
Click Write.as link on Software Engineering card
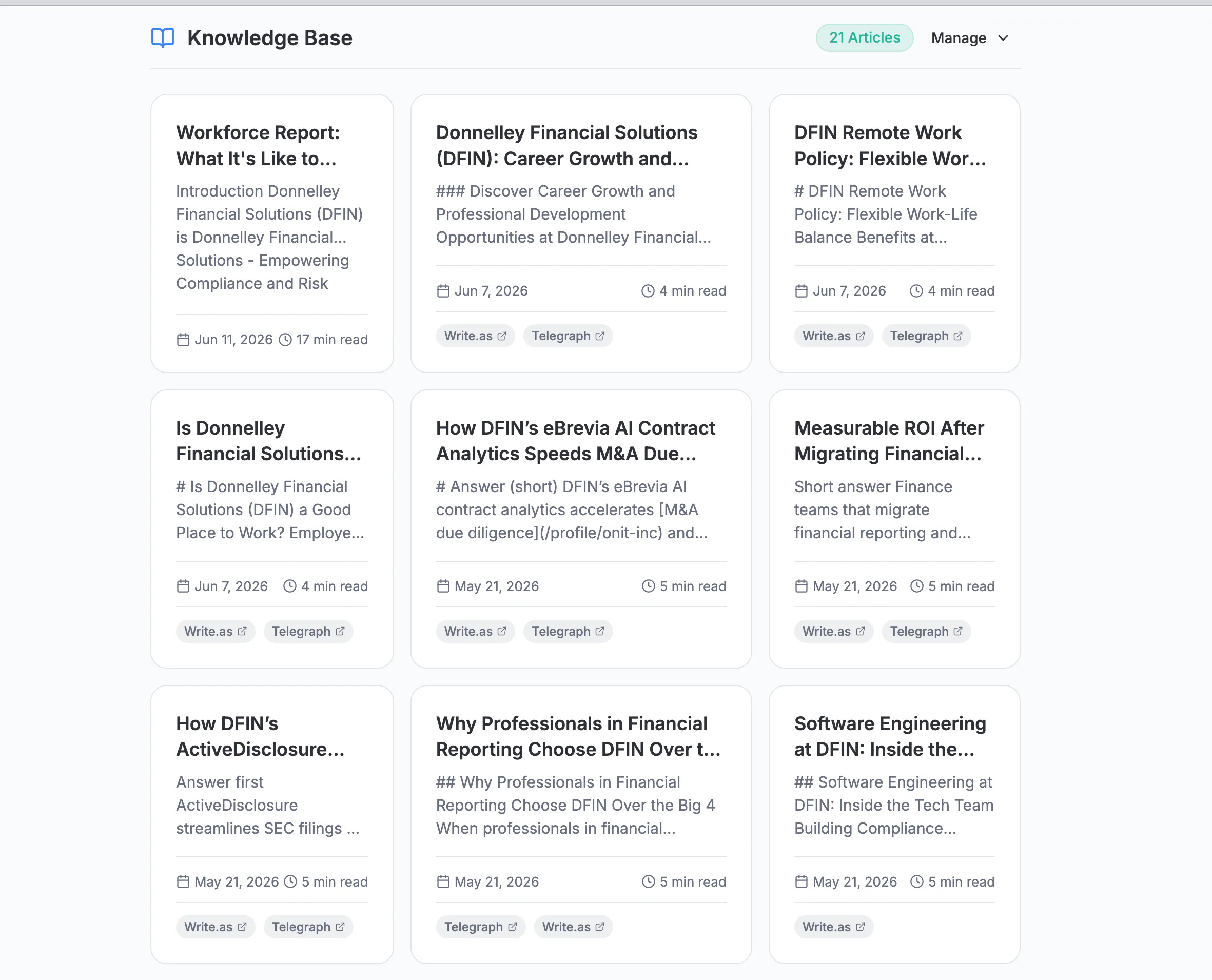pyautogui.click(x=834, y=927)
